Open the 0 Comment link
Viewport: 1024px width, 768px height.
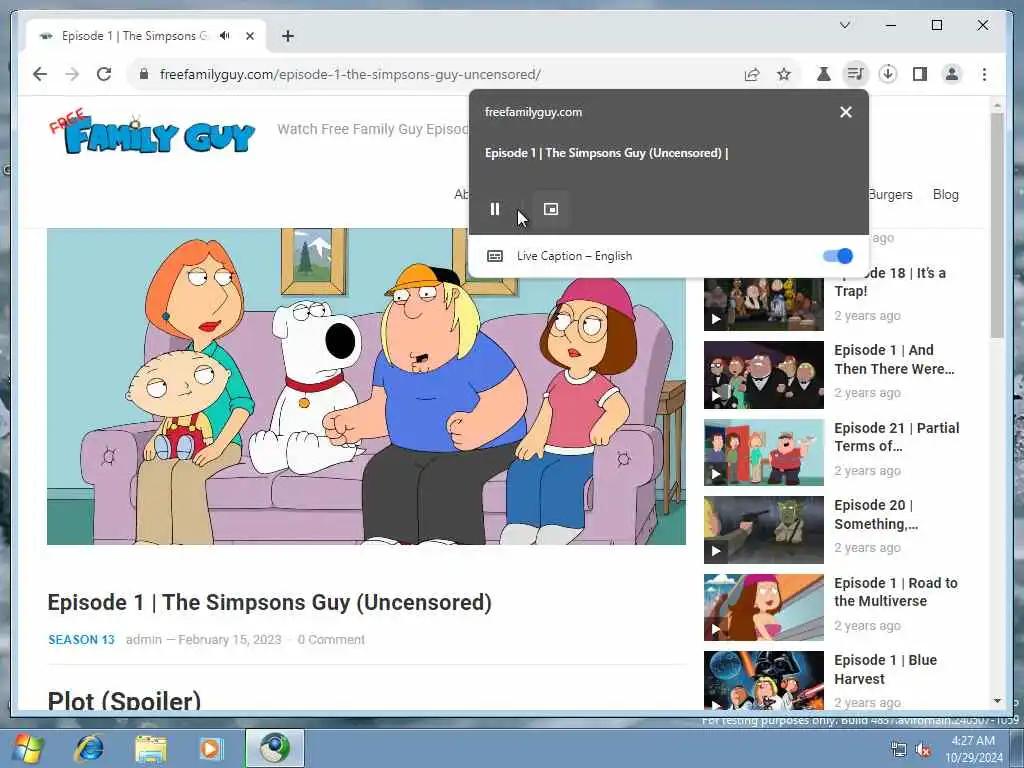coord(331,639)
